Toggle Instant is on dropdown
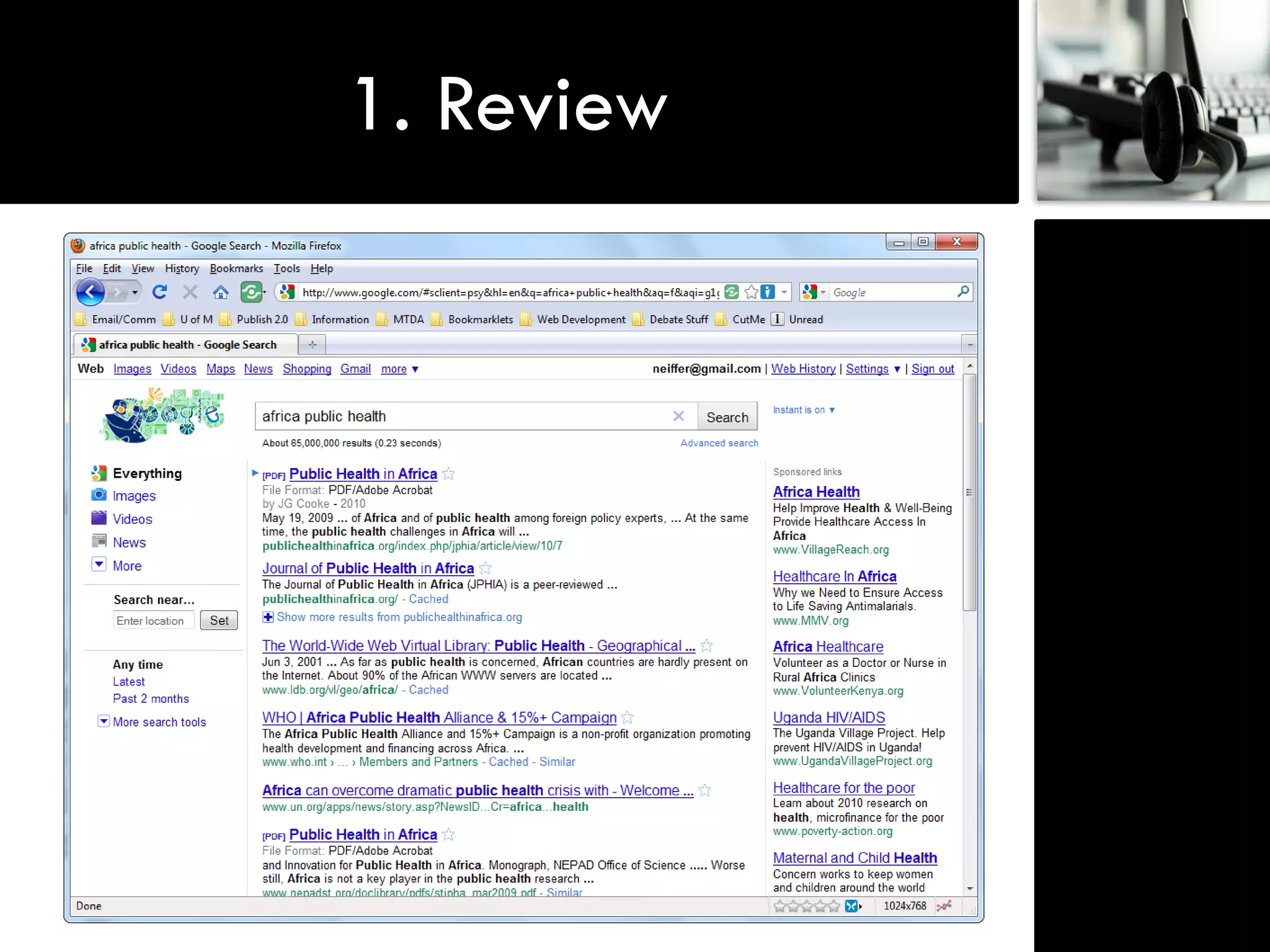Image resolution: width=1270 pixels, height=952 pixels. point(804,410)
